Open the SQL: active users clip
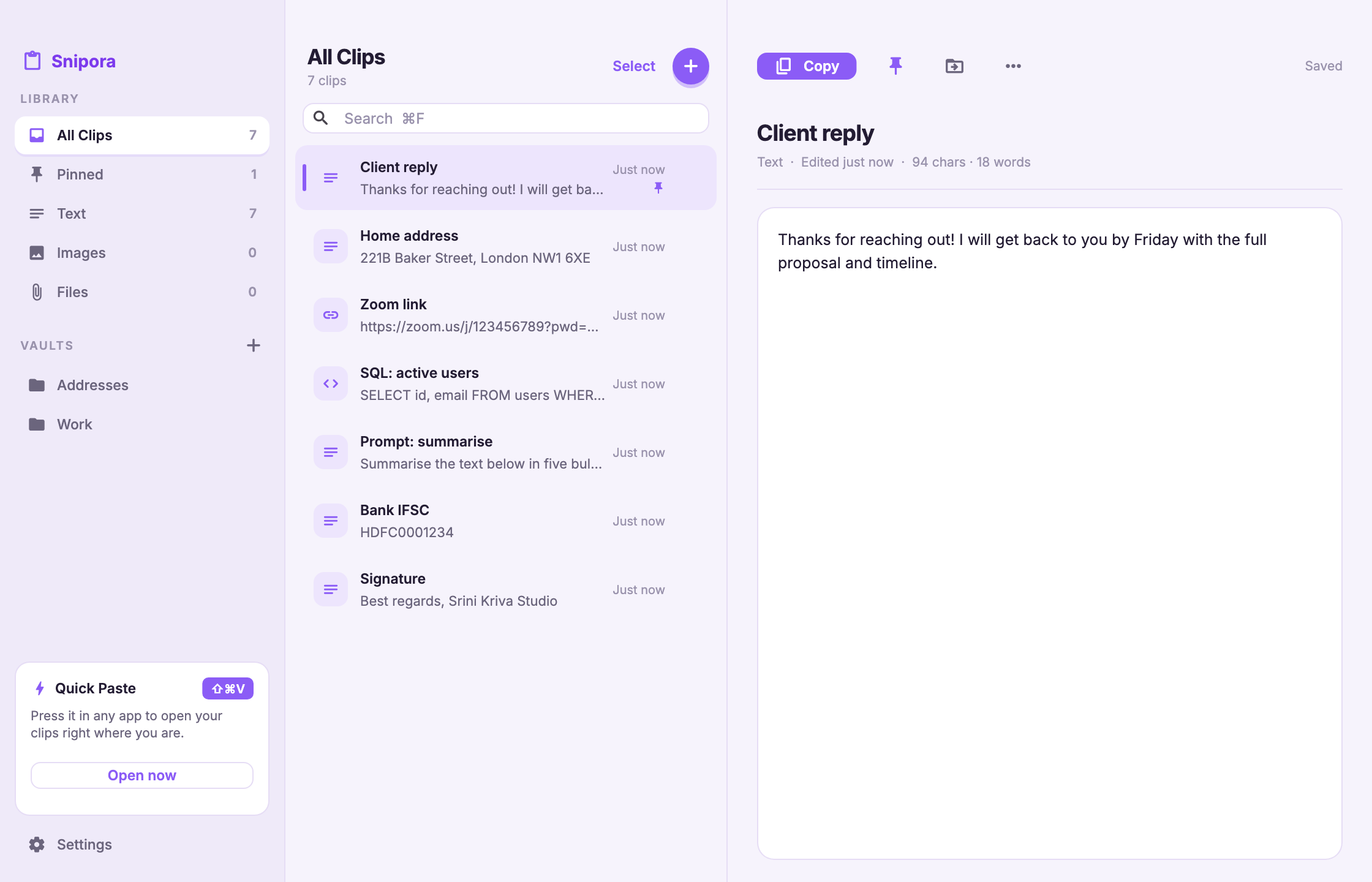 [506, 383]
